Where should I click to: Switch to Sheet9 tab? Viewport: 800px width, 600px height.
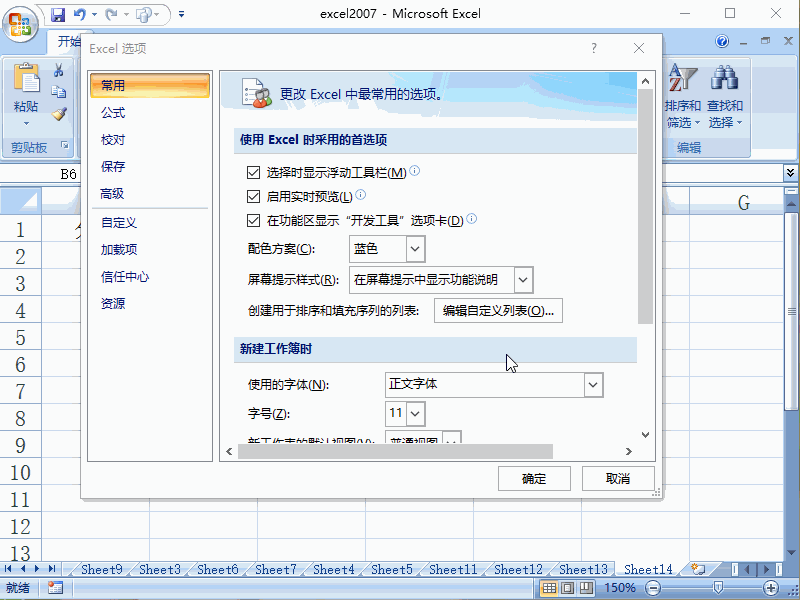tap(102, 569)
